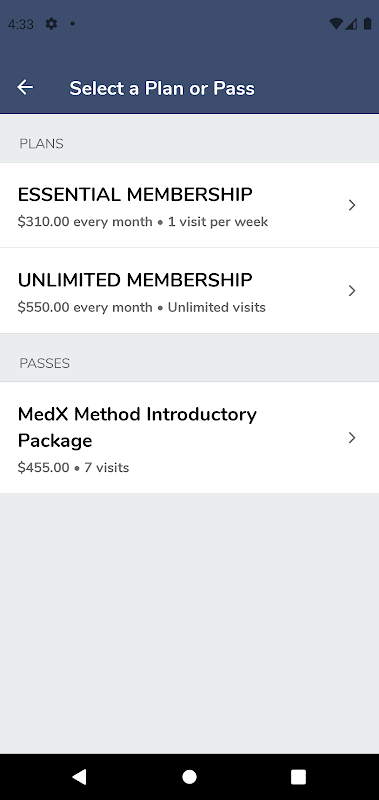Tap the back arrow in header

25,87
